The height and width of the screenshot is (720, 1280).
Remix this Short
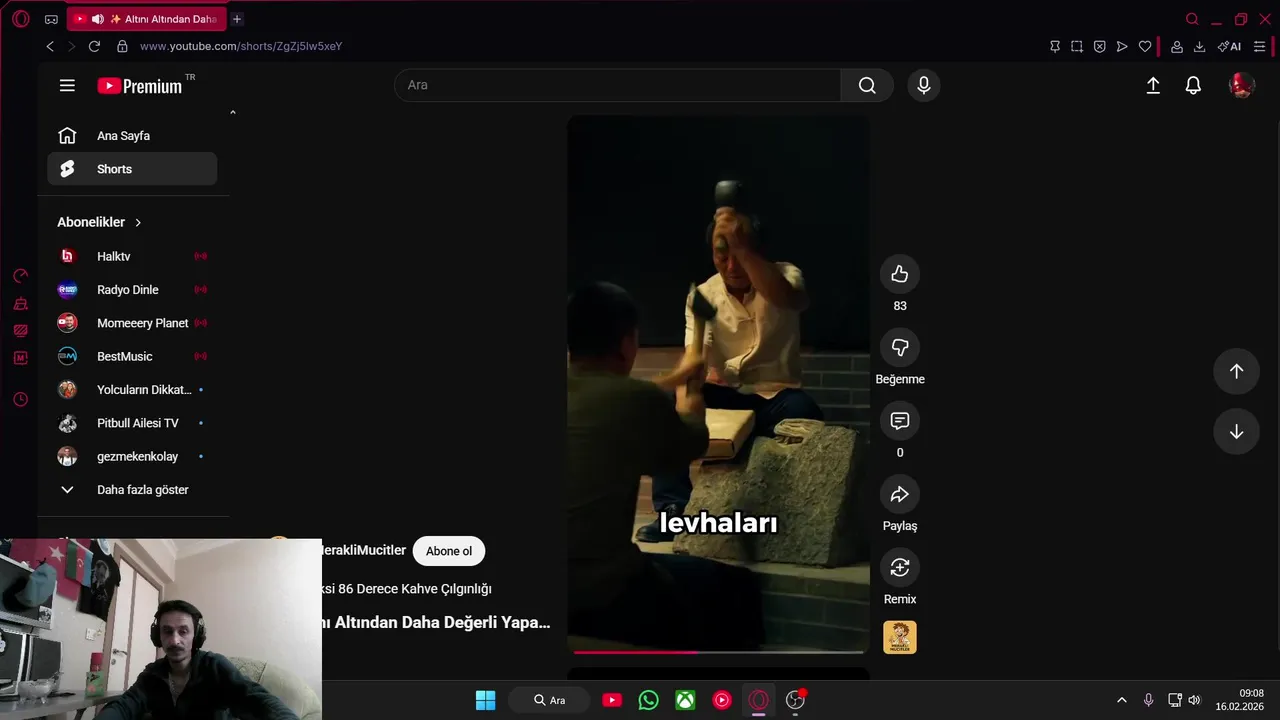900,567
